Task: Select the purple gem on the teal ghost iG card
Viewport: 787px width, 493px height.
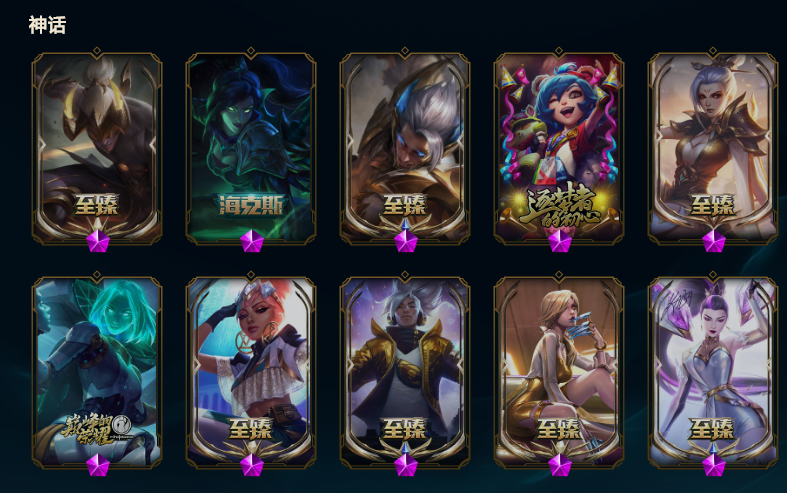Action: click(98, 465)
